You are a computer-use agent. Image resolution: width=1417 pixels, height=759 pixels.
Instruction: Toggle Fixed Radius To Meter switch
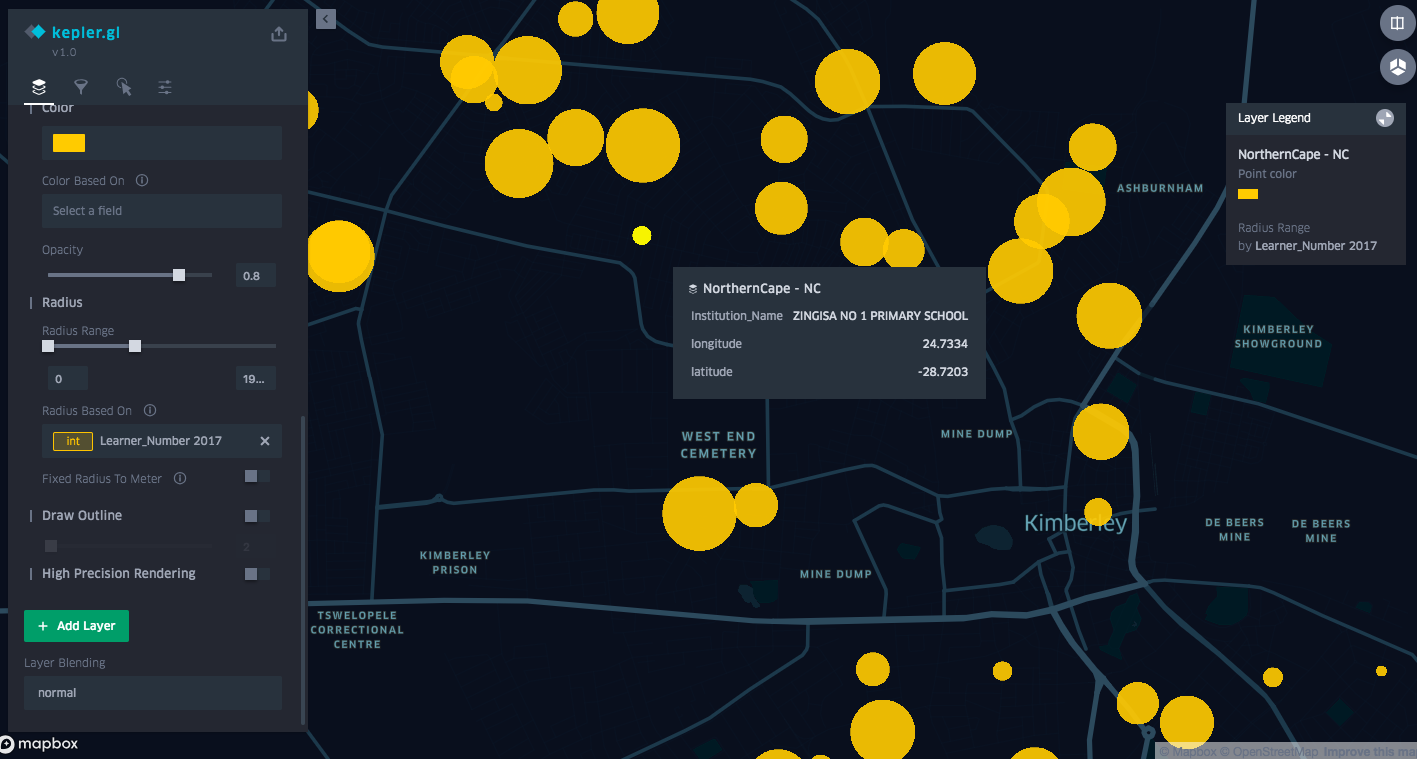click(x=257, y=476)
